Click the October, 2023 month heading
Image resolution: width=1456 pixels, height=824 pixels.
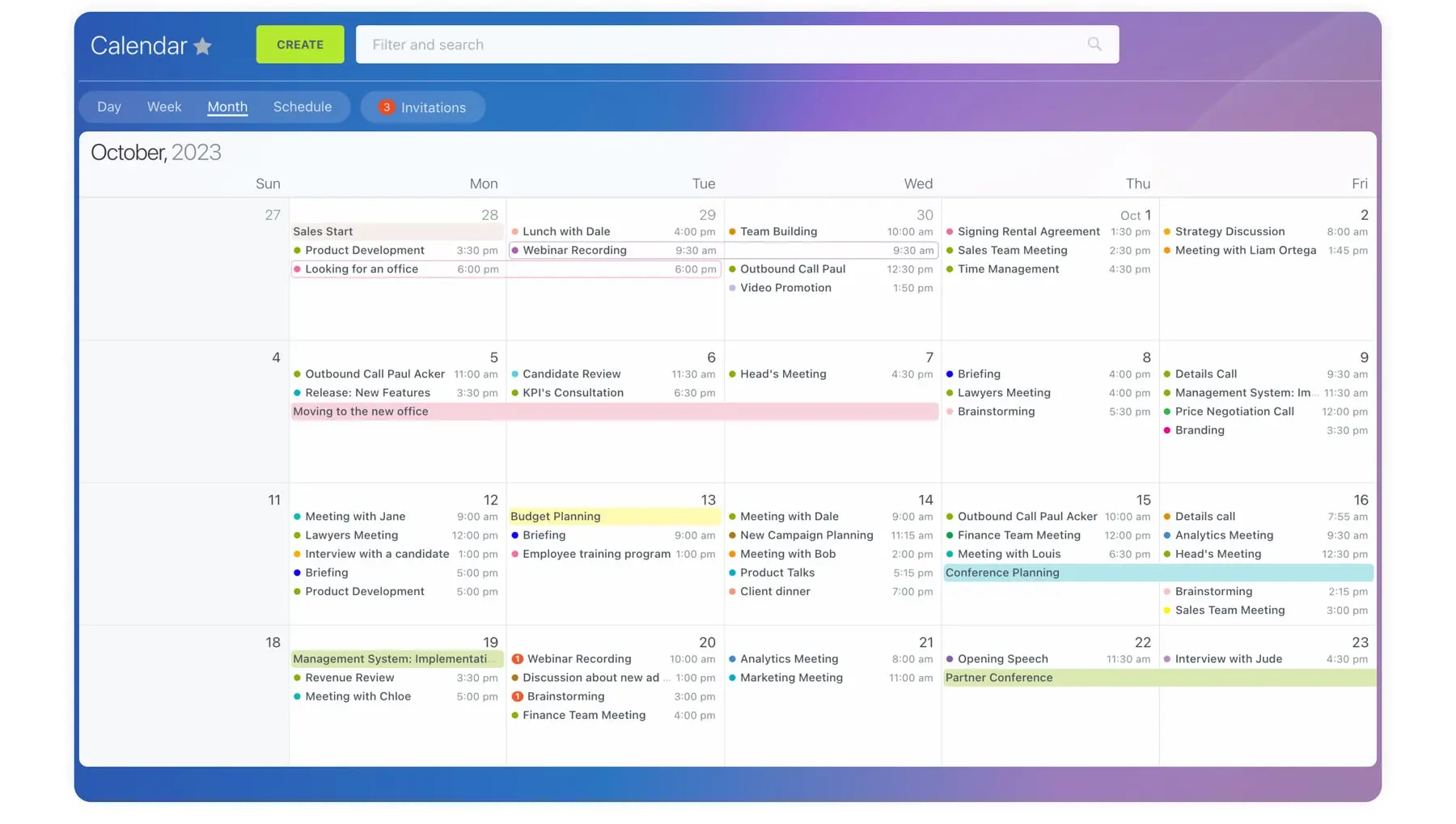coord(156,153)
